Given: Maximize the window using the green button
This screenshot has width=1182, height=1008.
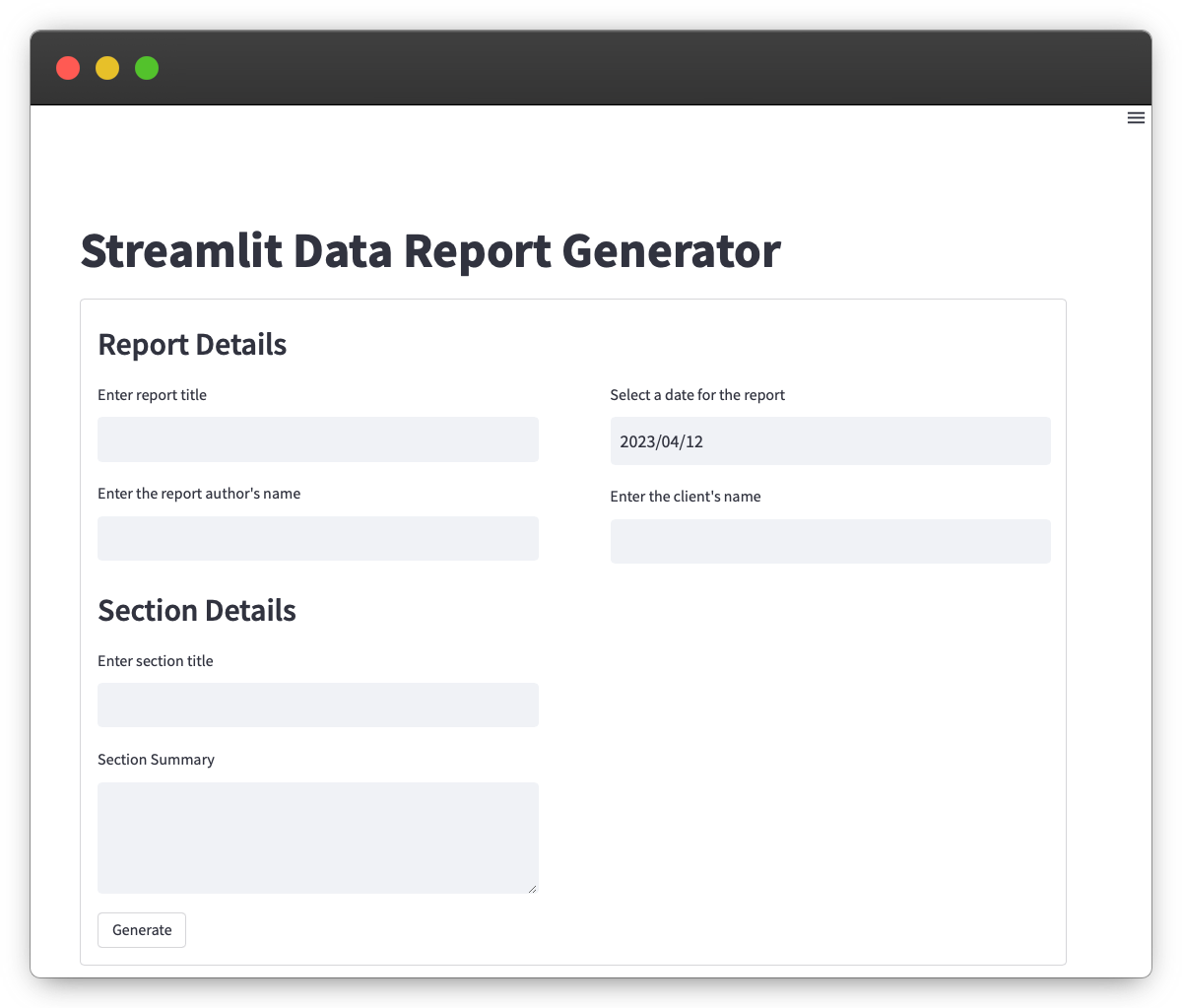Looking at the screenshot, I should (x=147, y=68).
